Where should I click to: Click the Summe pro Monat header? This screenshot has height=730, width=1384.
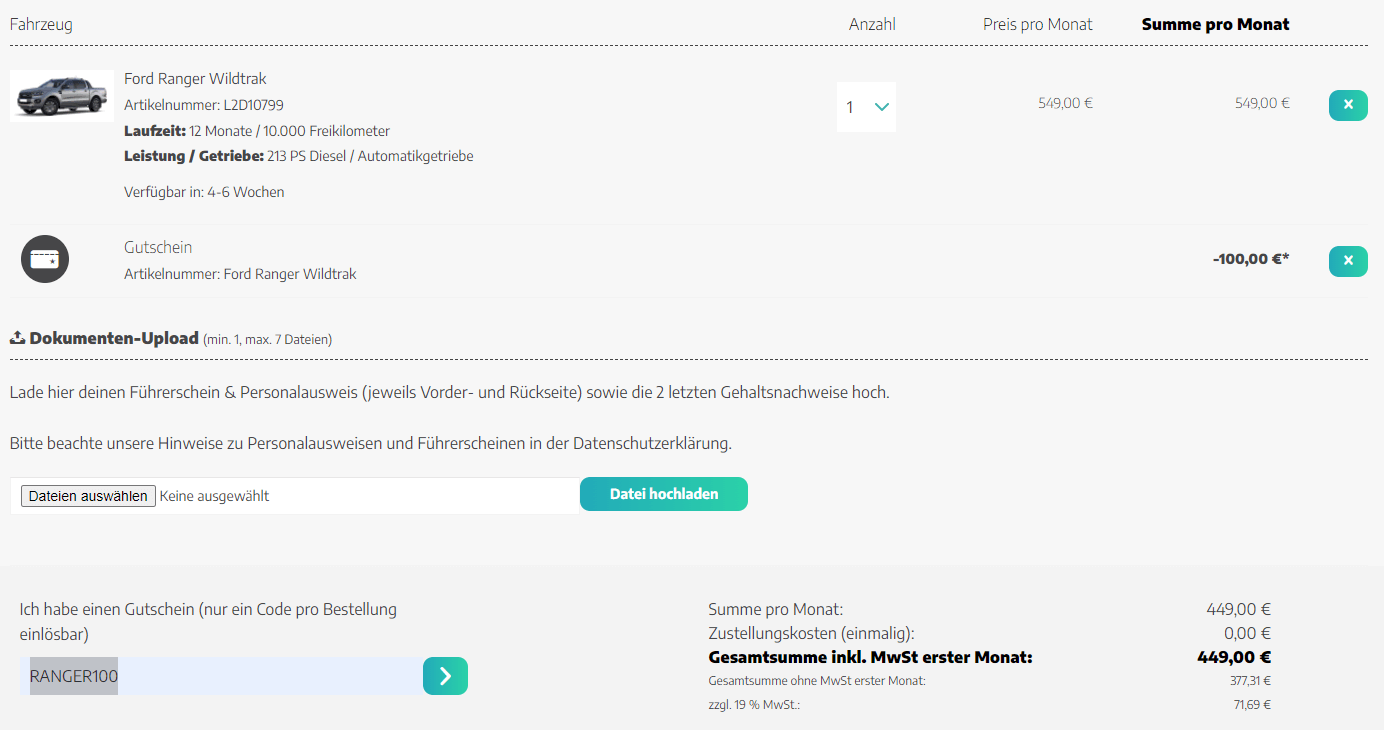[1216, 24]
